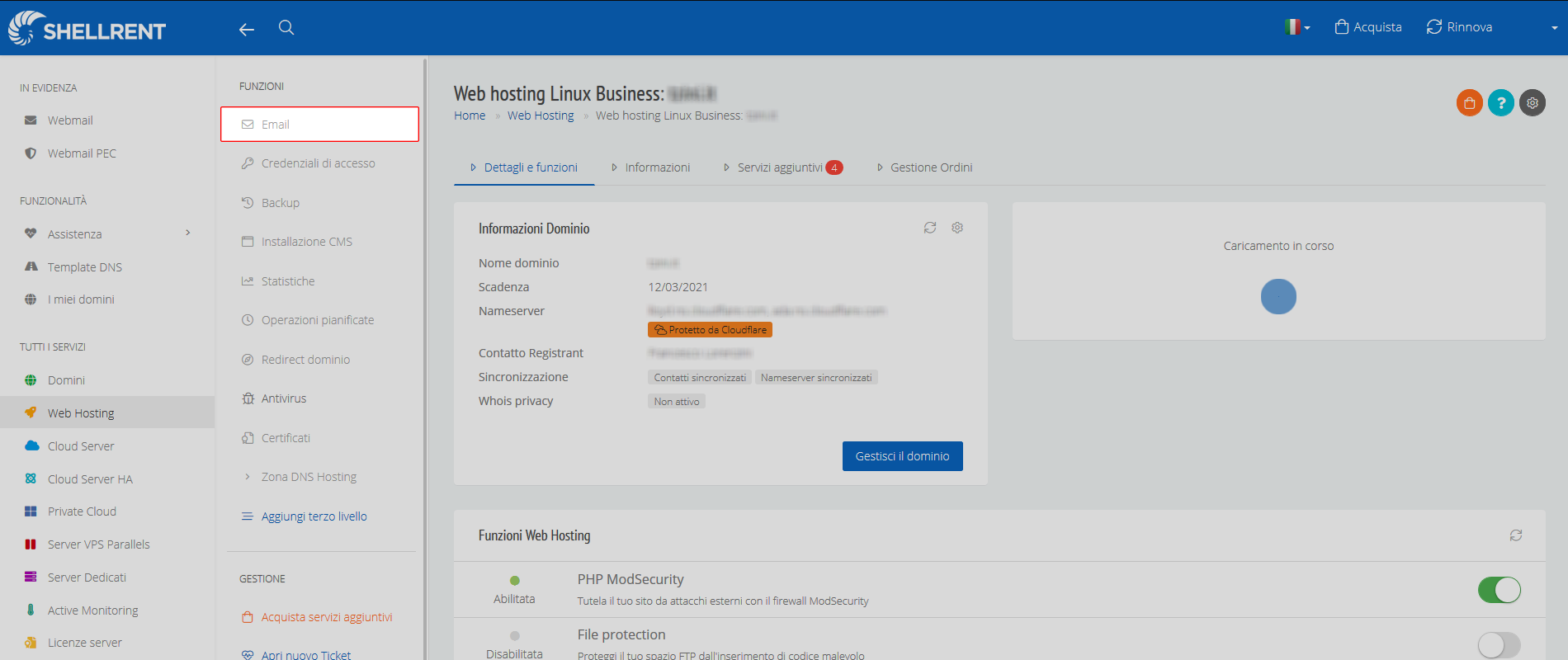Click the search magnifier icon in header
The width and height of the screenshot is (1568, 660).
click(x=286, y=28)
